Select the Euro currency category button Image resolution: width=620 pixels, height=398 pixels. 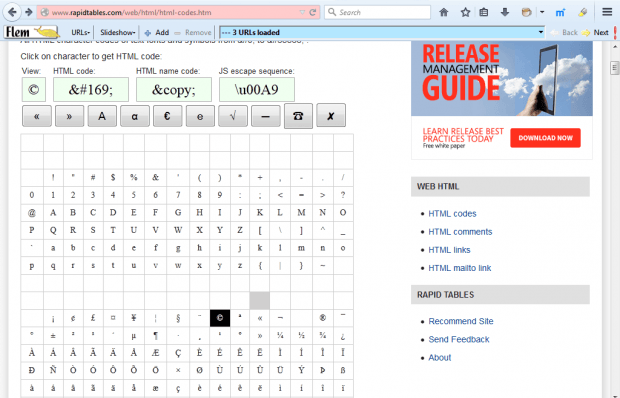point(168,116)
